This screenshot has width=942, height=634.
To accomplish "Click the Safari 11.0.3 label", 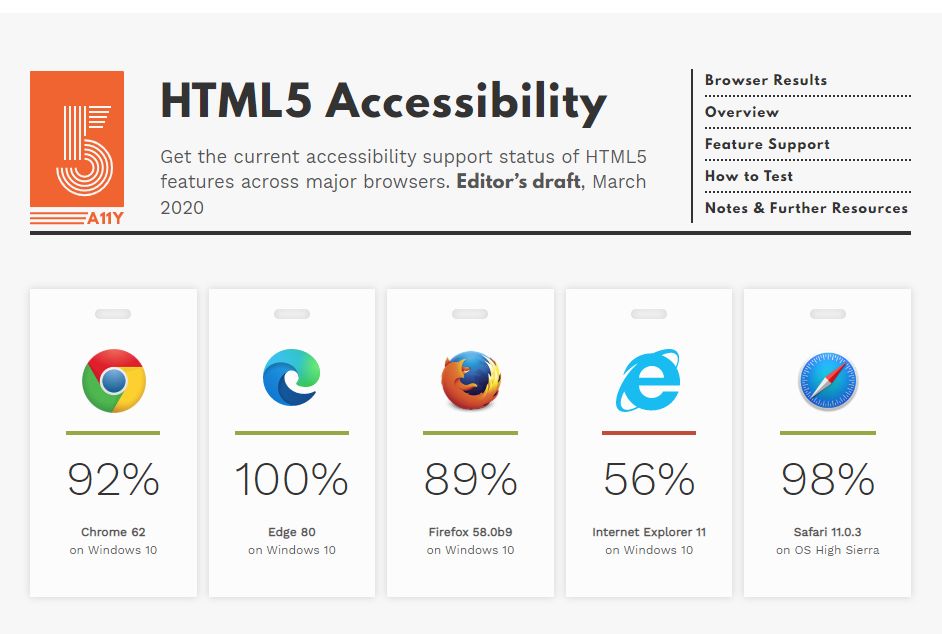I will point(827,532).
